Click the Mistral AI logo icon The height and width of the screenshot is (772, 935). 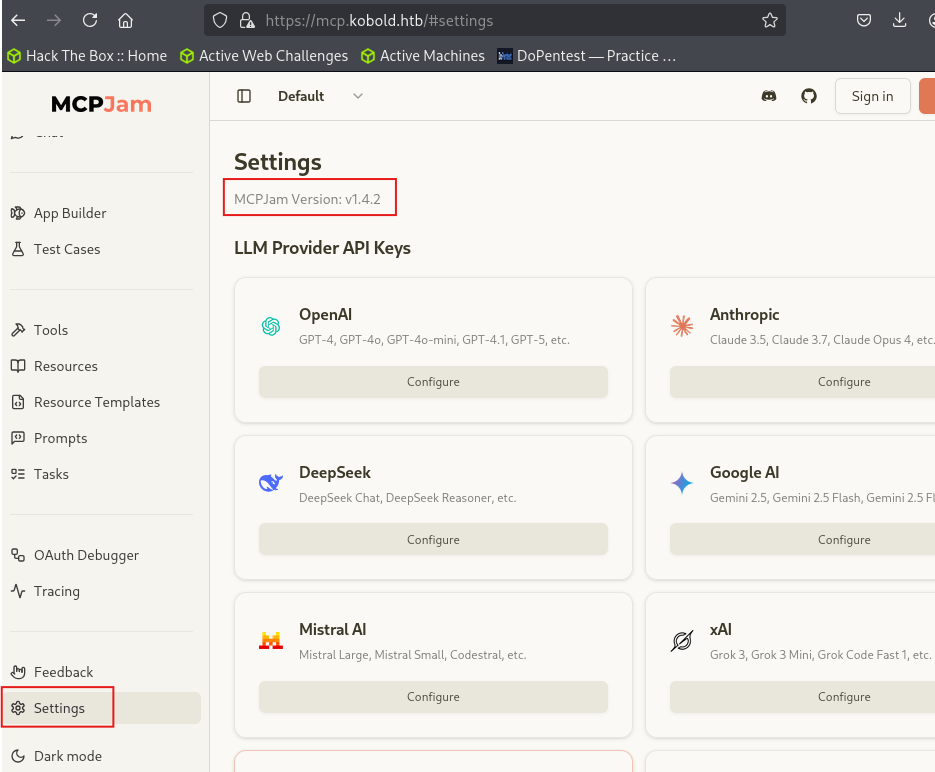coord(271,640)
